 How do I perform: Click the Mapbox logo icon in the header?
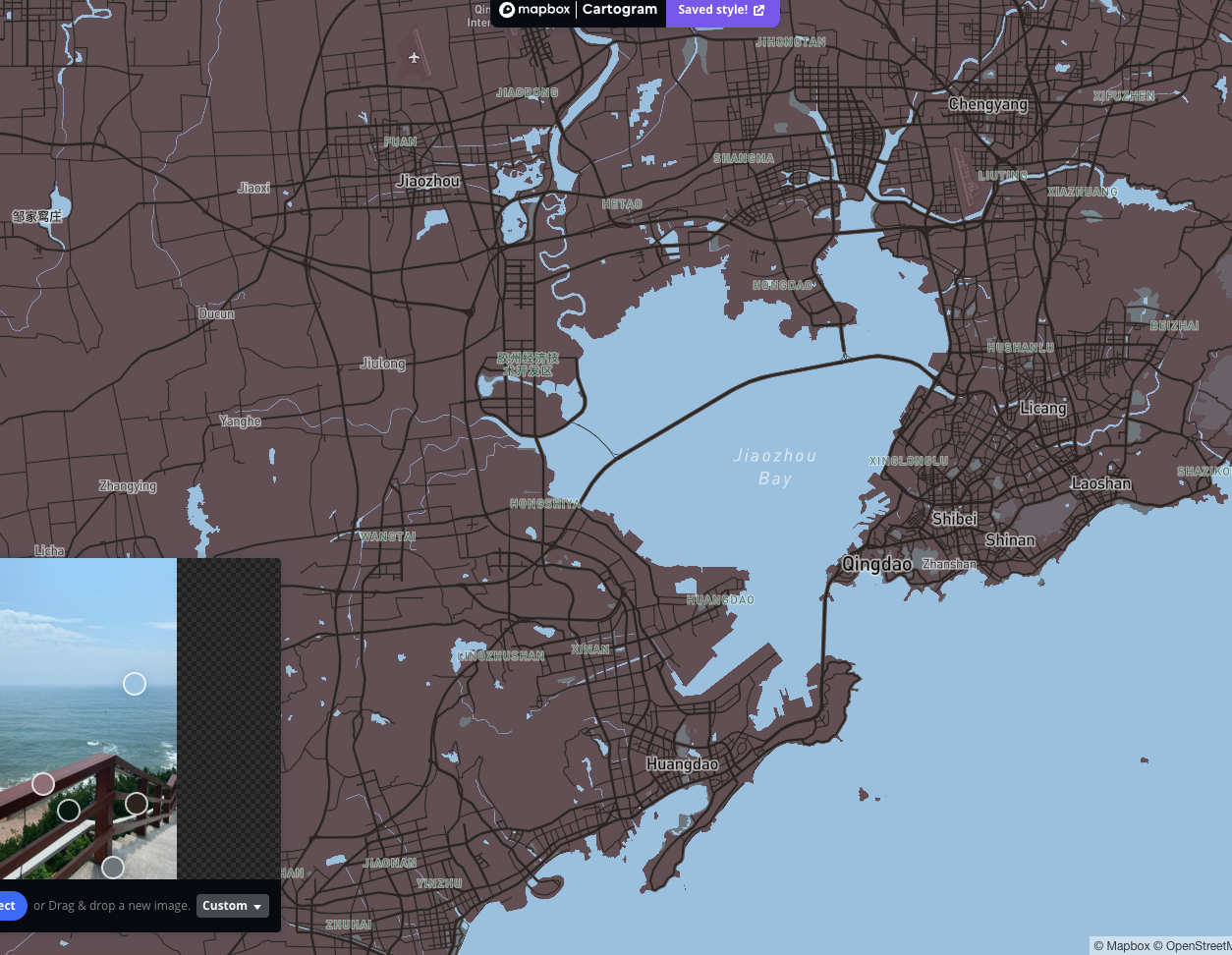pyautogui.click(x=507, y=9)
